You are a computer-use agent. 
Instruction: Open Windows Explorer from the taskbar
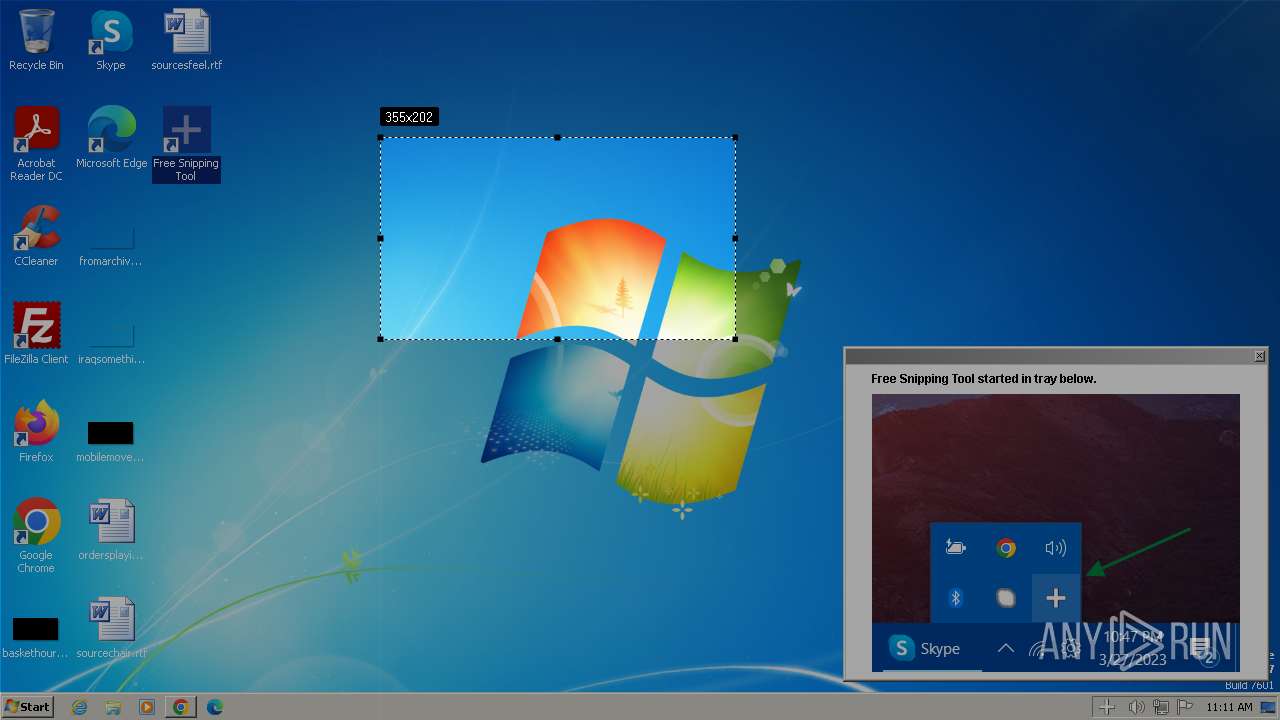pyautogui.click(x=113, y=707)
